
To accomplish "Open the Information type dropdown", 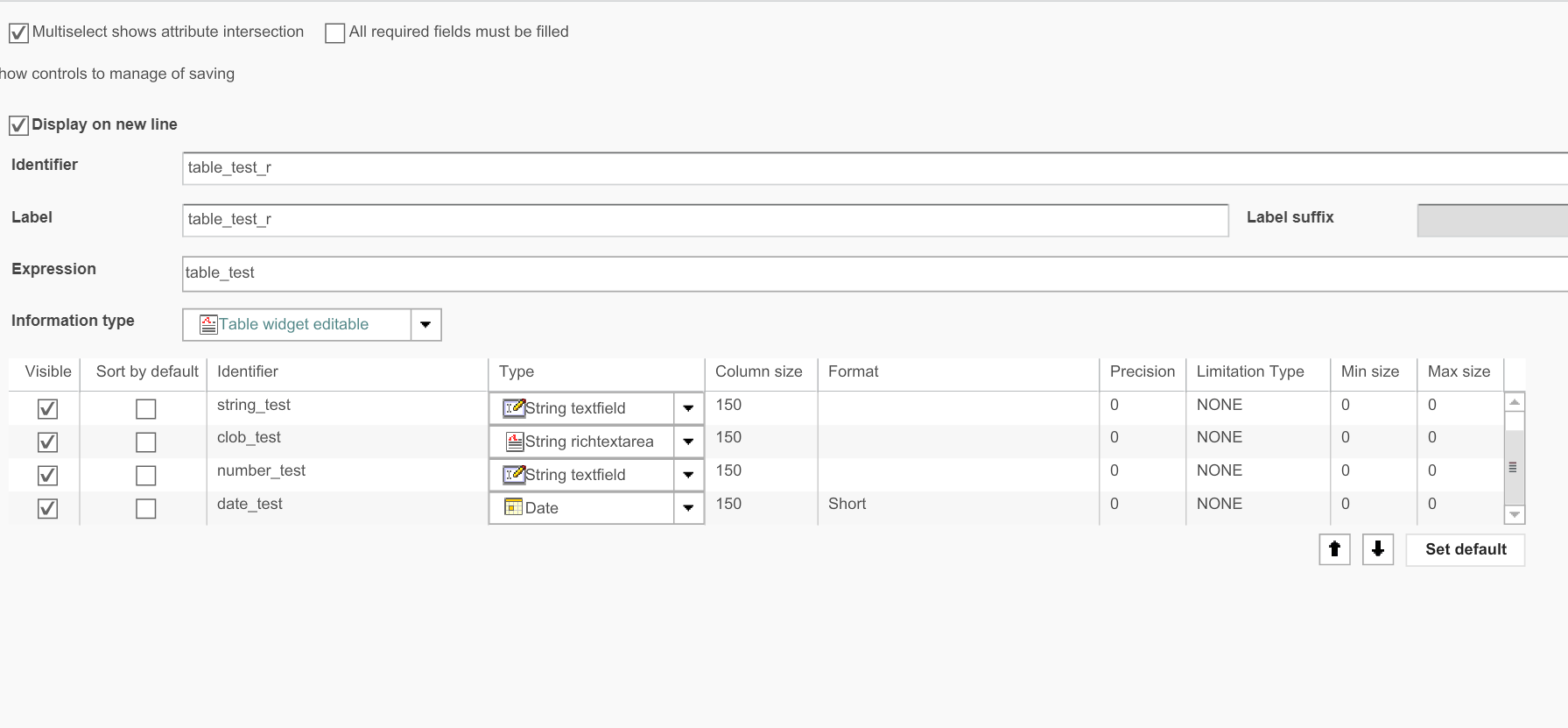I will tap(425, 325).
